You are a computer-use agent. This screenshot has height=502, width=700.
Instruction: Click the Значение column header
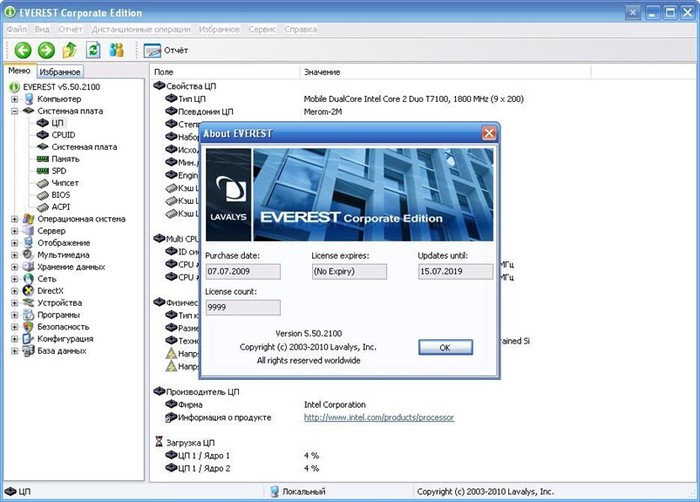click(x=445, y=72)
